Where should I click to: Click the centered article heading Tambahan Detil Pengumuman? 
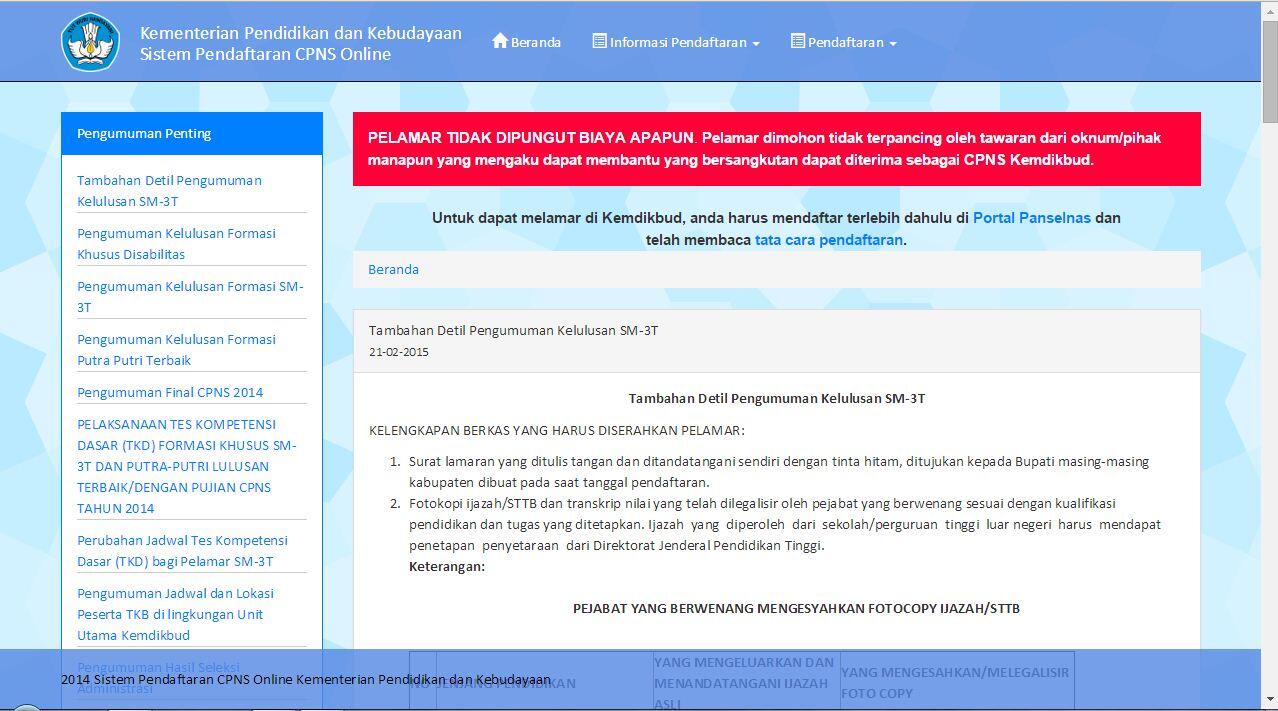(777, 398)
